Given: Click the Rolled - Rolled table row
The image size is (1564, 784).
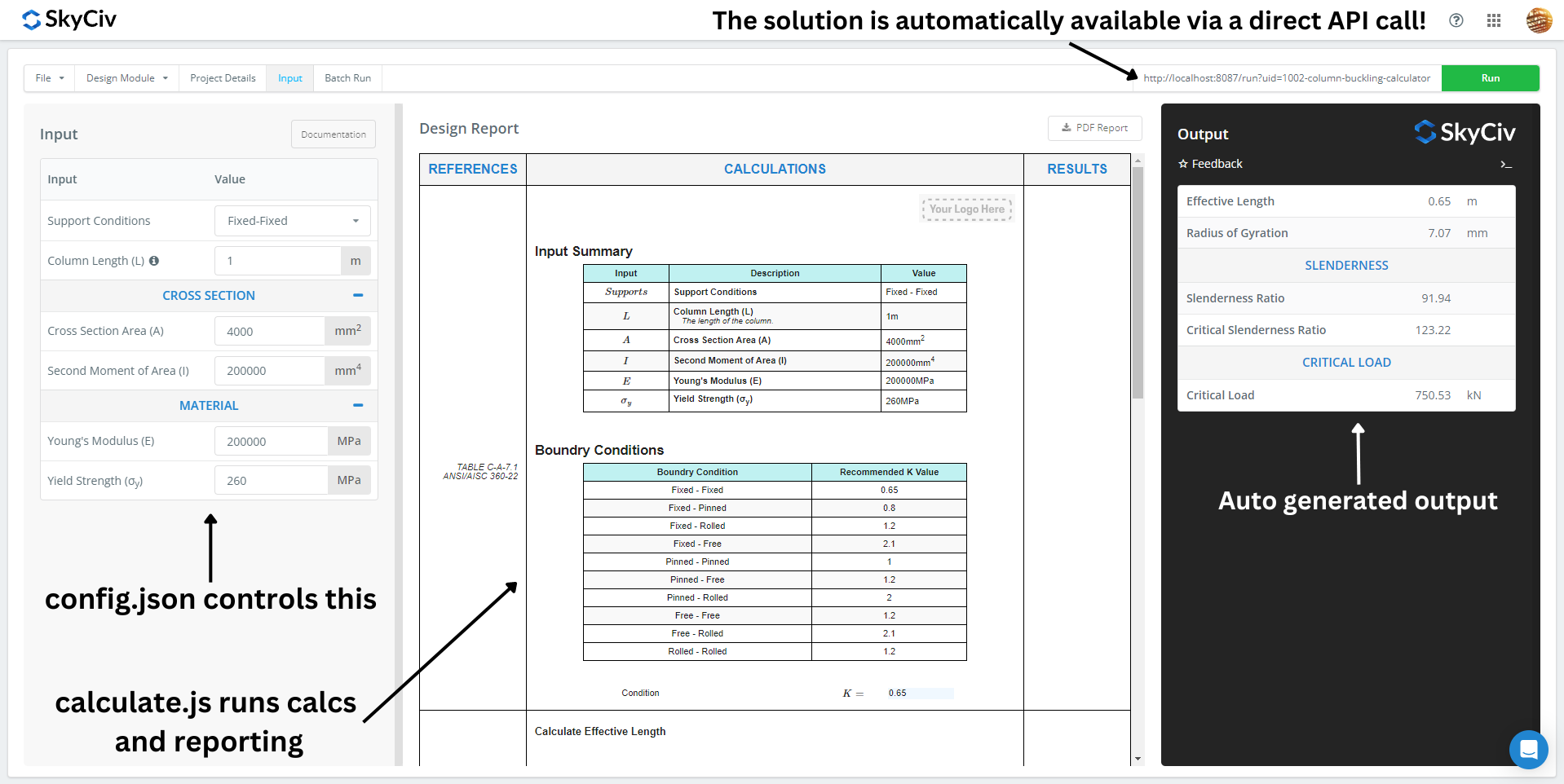Looking at the screenshot, I should tap(775, 651).
